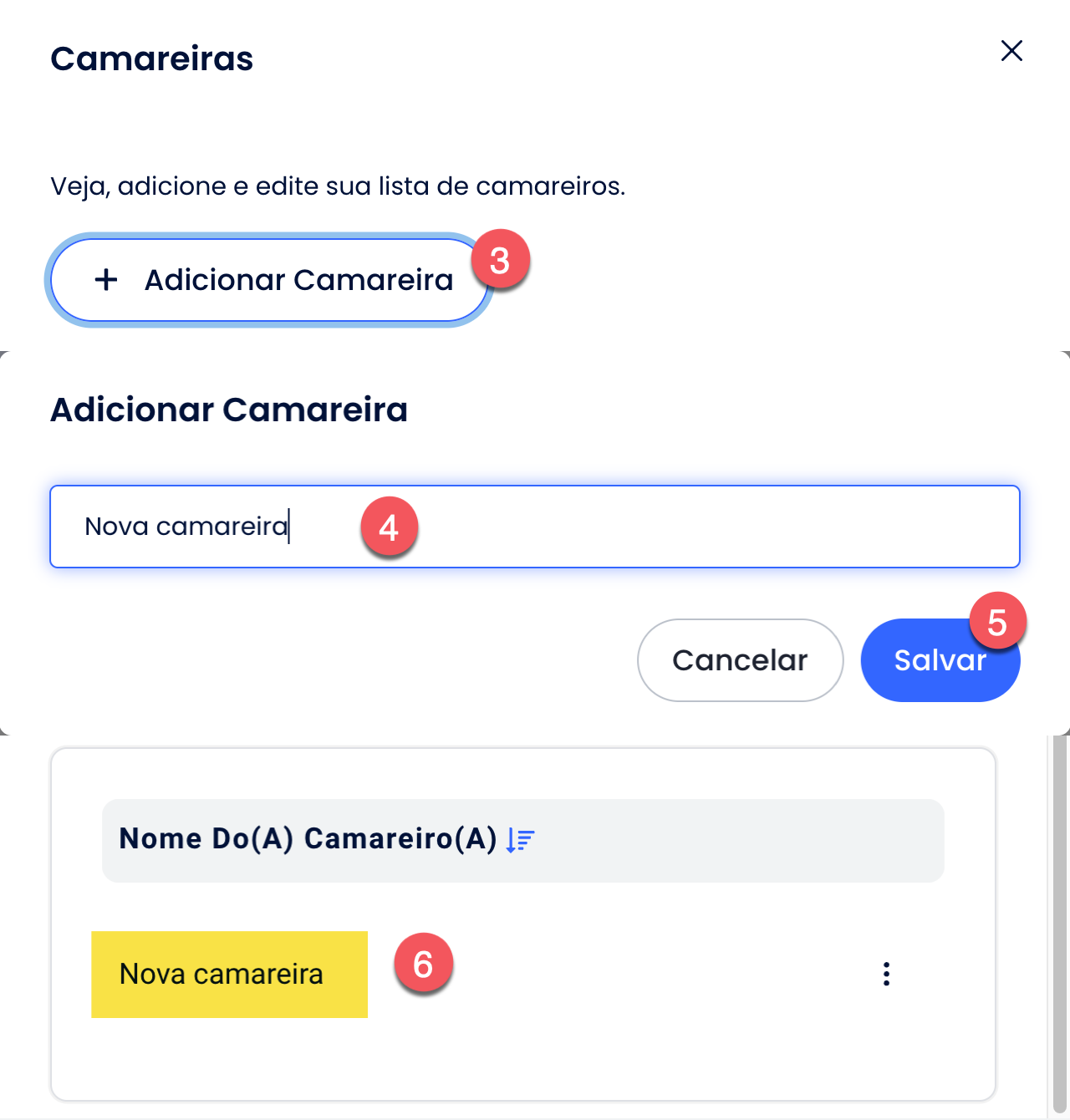The width and height of the screenshot is (1070, 1120).
Task: Click the red step badge numbered 3
Action: (500, 260)
